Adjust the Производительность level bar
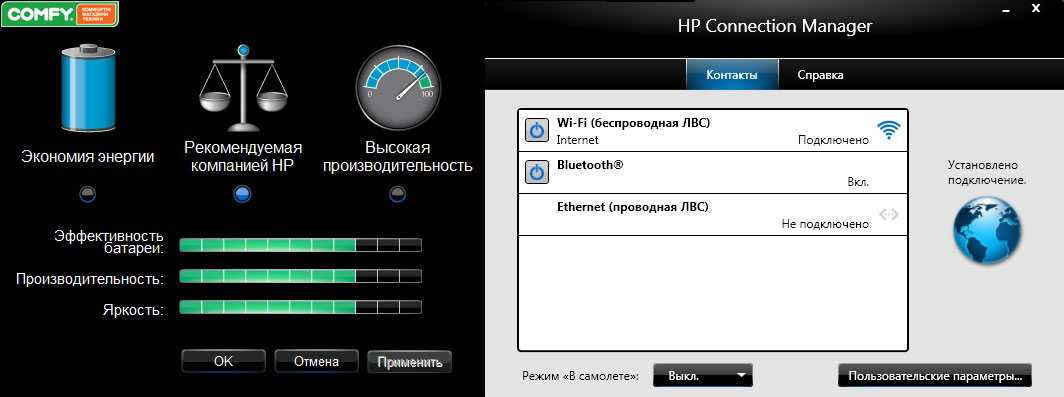The width and height of the screenshot is (1064, 397). (301, 276)
